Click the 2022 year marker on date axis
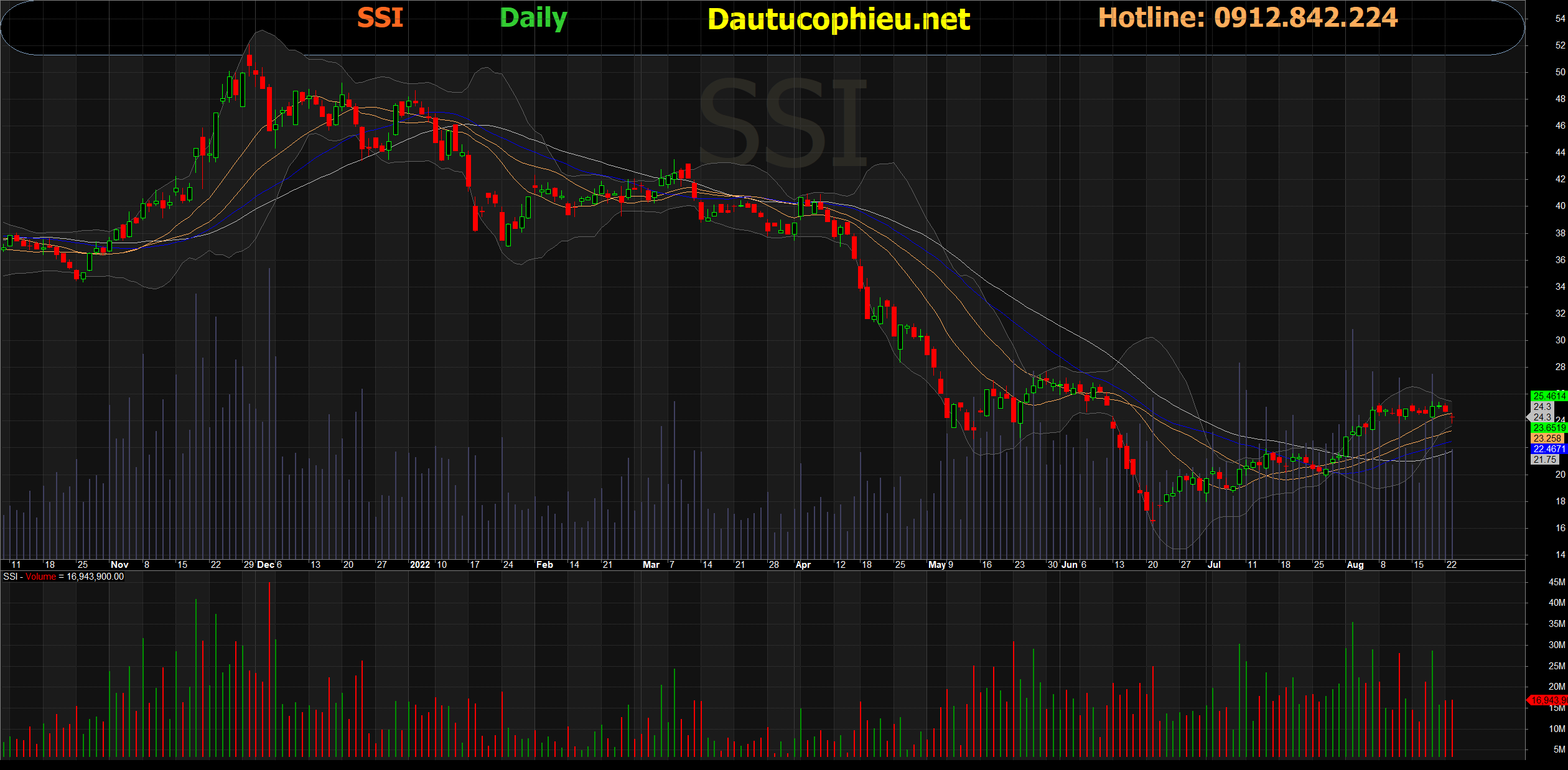Screen dimensions: 1568x770 (419, 565)
